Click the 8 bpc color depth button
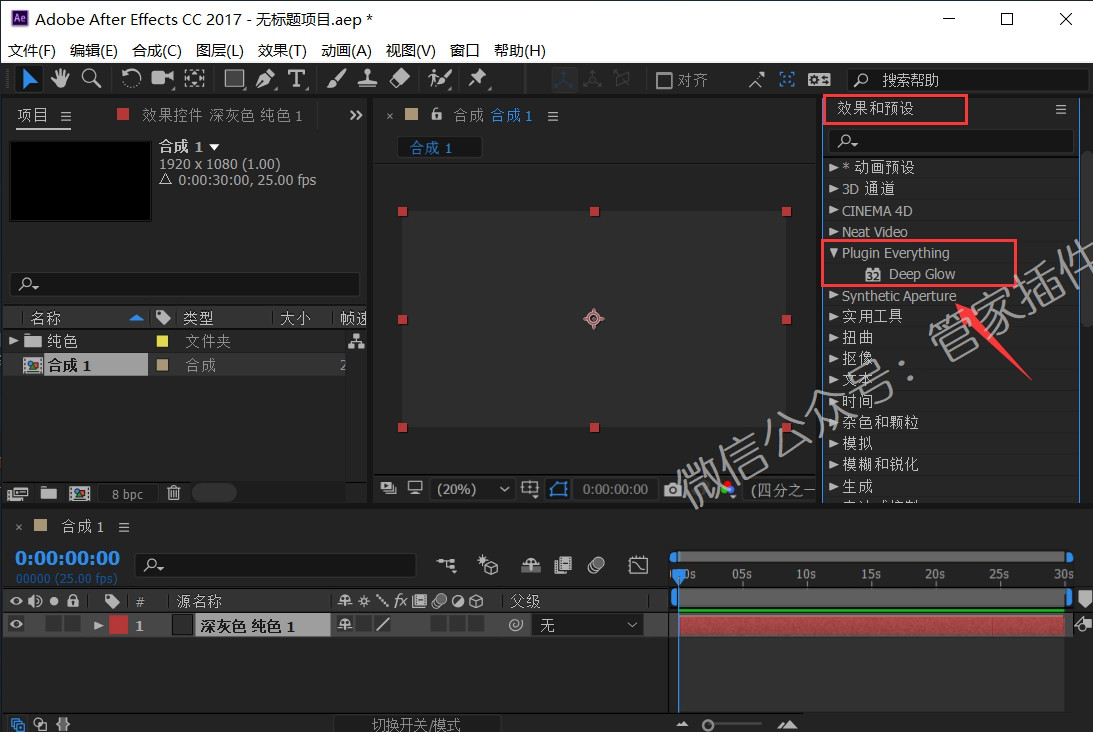Image resolution: width=1093 pixels, height=732 pixels. click(127, 494)
